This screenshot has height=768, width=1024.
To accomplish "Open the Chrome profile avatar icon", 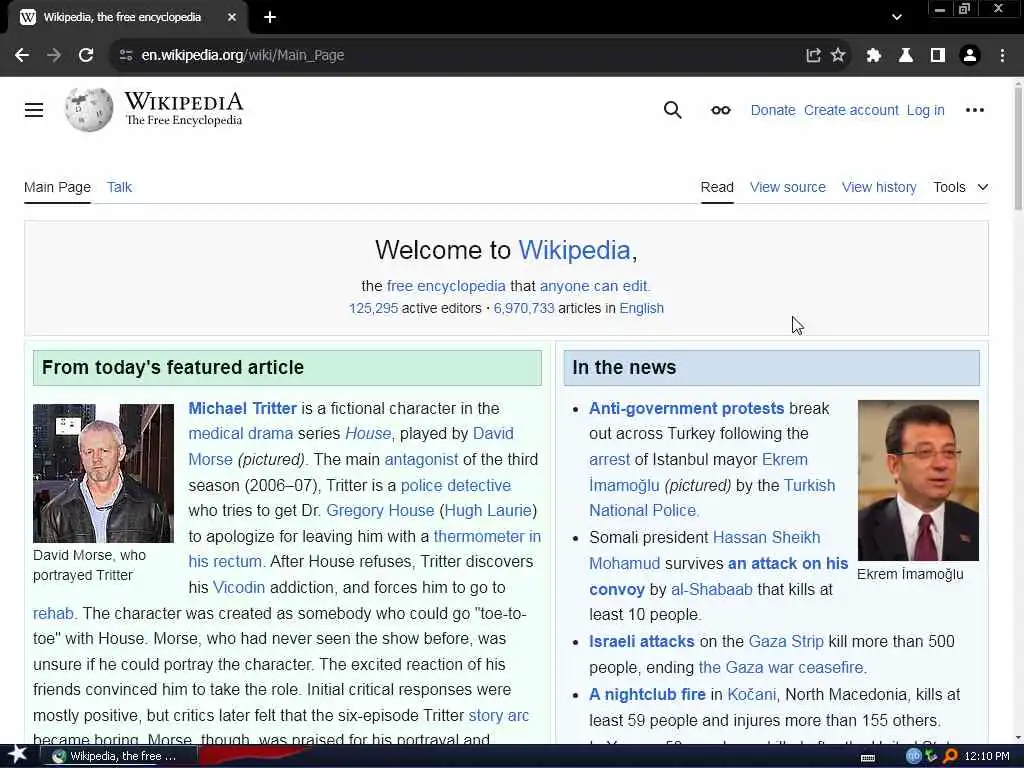I will click(x=970, y=55).
